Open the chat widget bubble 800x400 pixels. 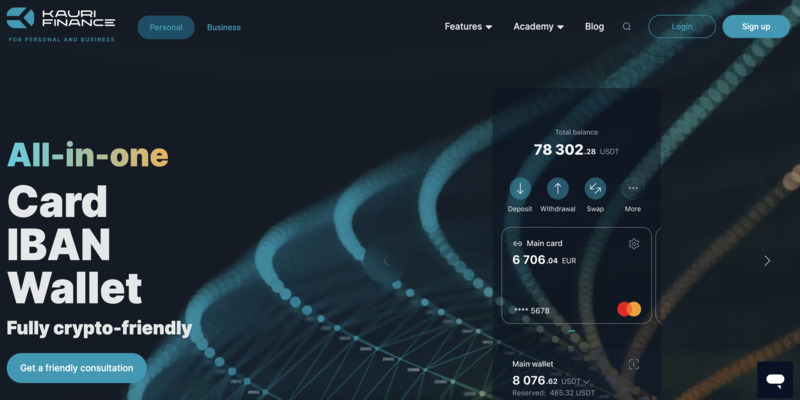[x=775, y=380]
